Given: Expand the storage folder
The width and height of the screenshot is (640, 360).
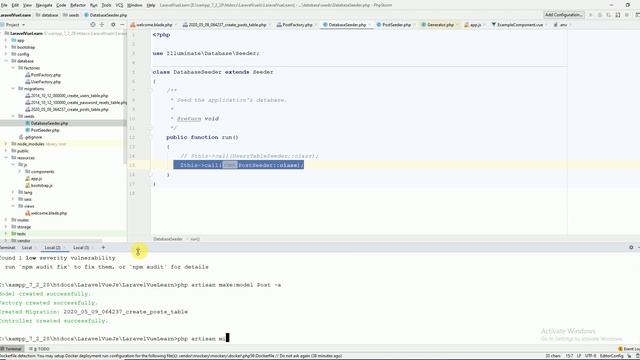Looking at the screenshot, I should tap(6, 227).
